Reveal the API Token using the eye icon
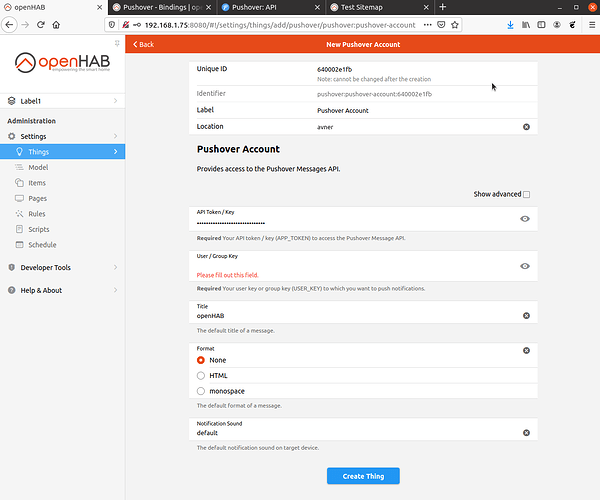Screen dimensions: 600x500 click(525, 218)
